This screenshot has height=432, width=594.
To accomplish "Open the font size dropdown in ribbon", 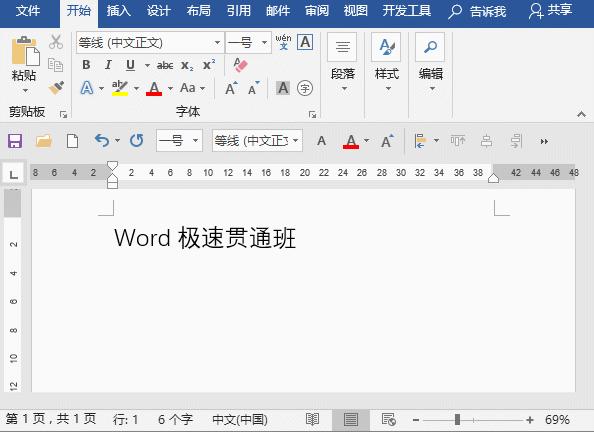I will 264,42.
